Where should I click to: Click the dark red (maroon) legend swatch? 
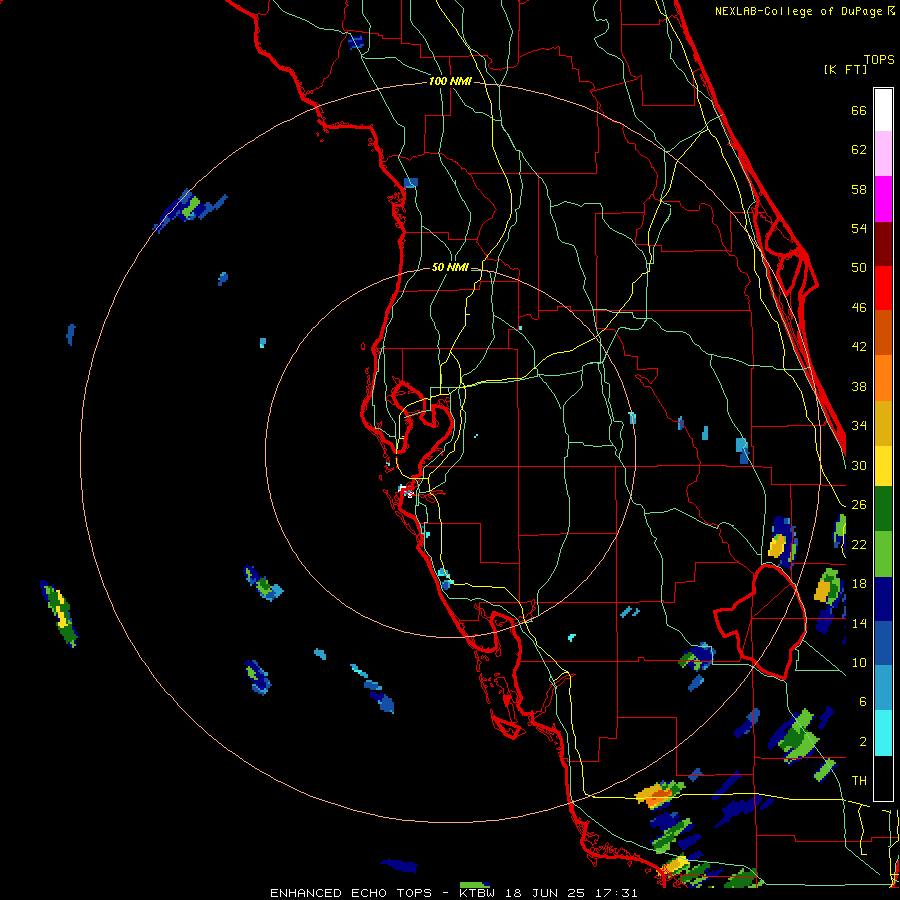(x=883, y=244)
